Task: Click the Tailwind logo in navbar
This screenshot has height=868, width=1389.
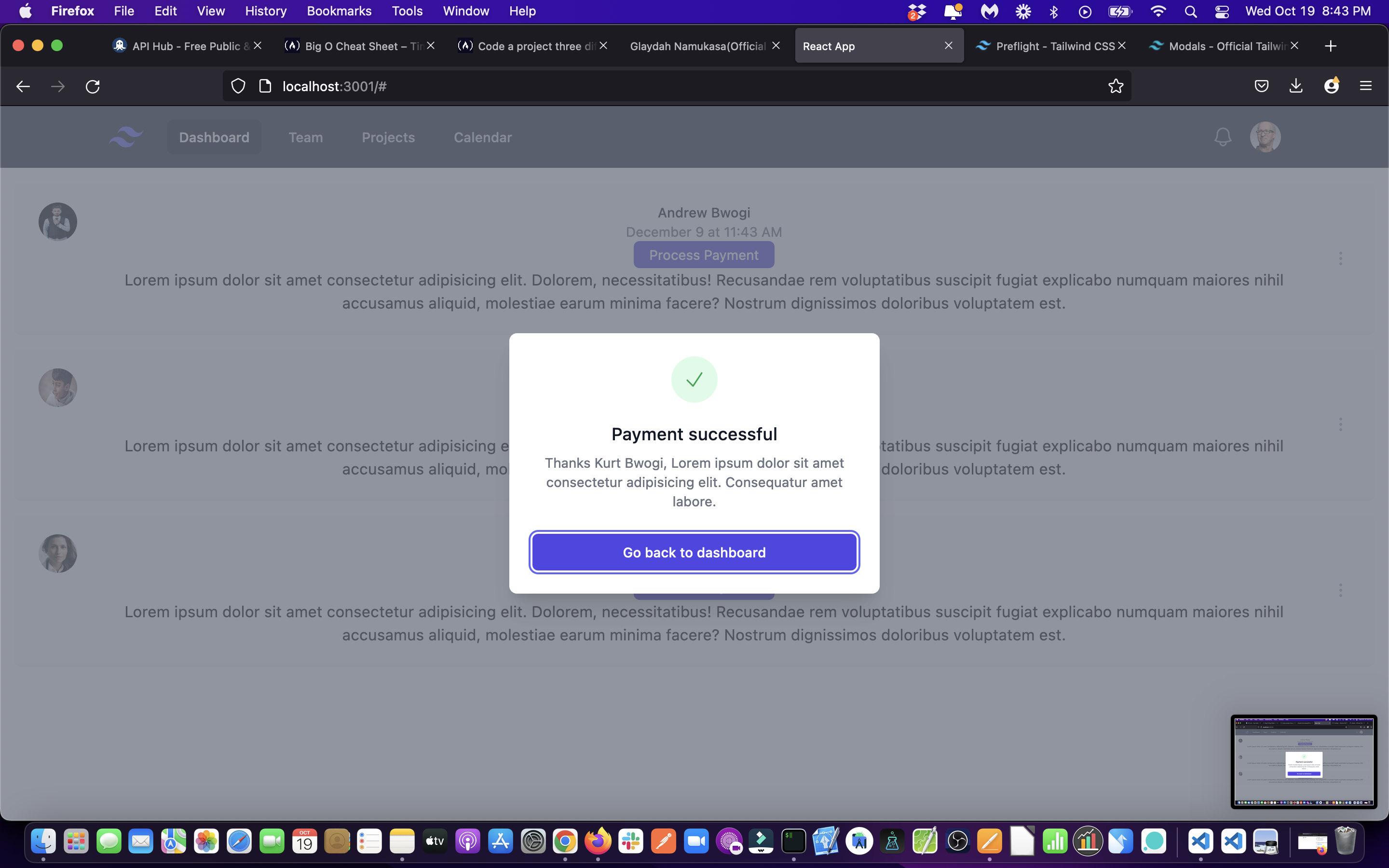Action: click(x=126, y=137)
